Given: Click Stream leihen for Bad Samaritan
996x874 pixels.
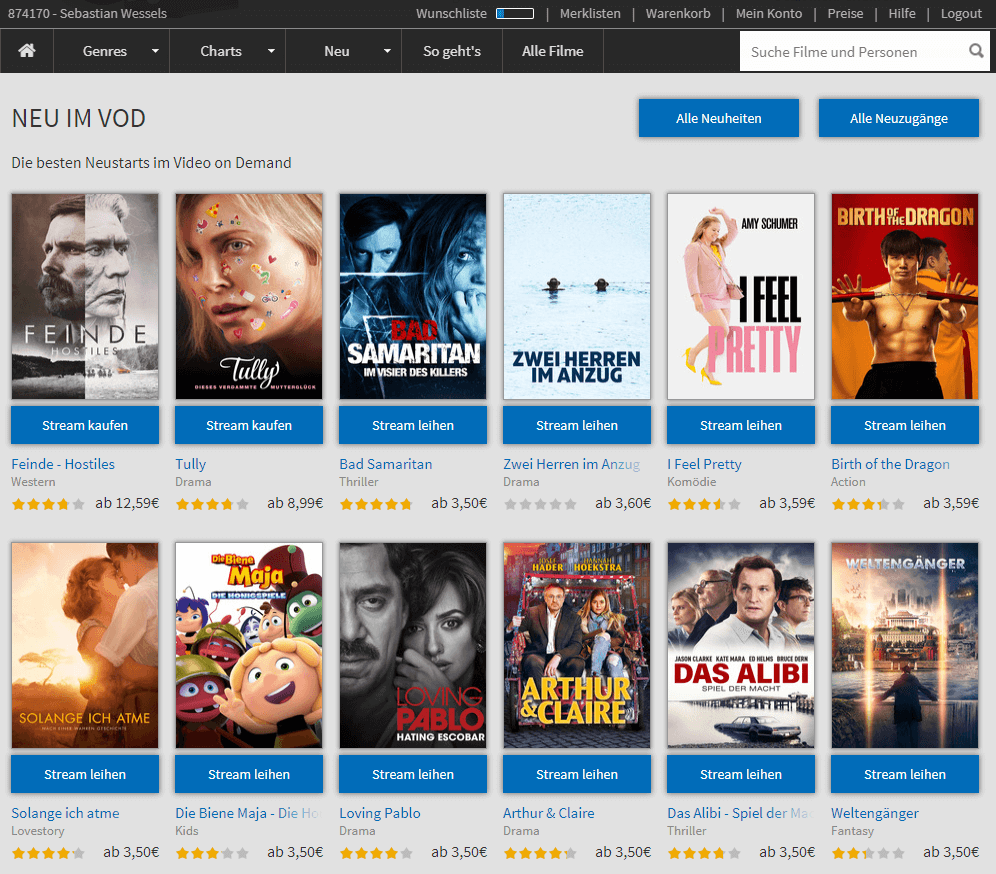Looking at the screenshot, I should point(413,425).
